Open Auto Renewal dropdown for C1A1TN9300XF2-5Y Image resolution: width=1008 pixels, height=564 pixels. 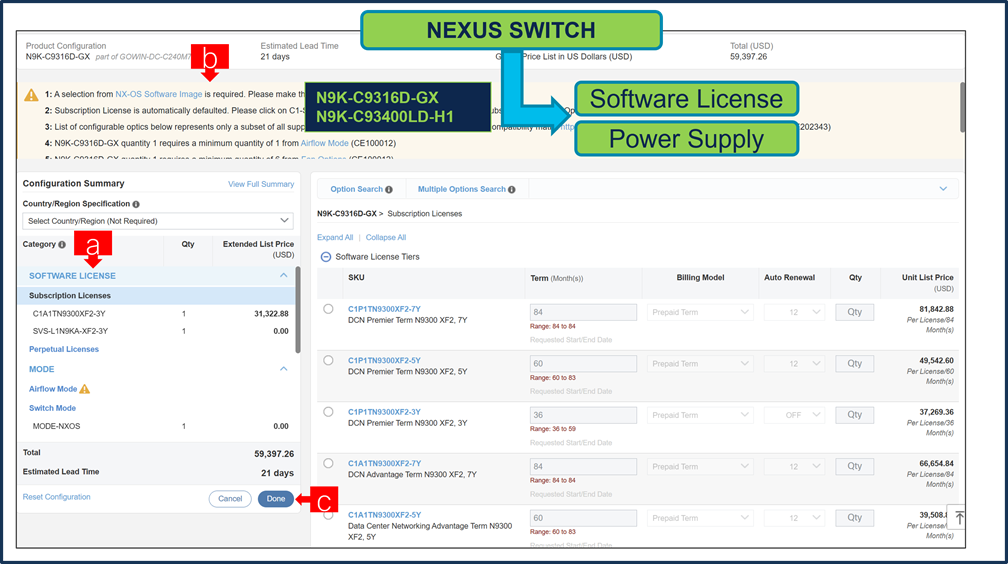click(794, 518)
